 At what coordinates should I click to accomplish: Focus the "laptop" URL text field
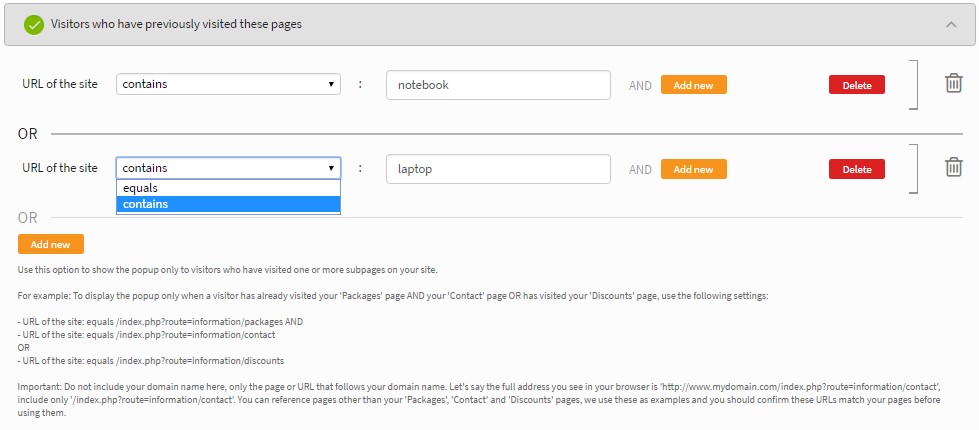coord(498,169)
